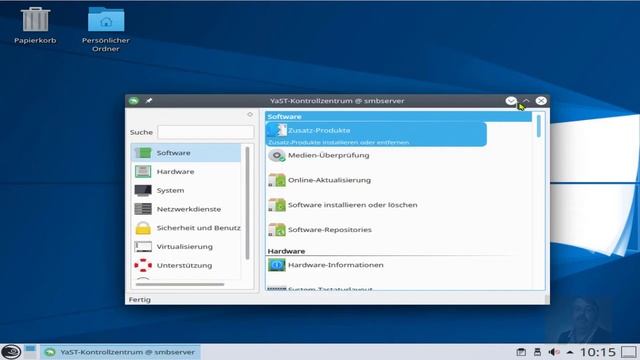Open the application launcher in taskbar
The image size is (640, 360).
11,352
